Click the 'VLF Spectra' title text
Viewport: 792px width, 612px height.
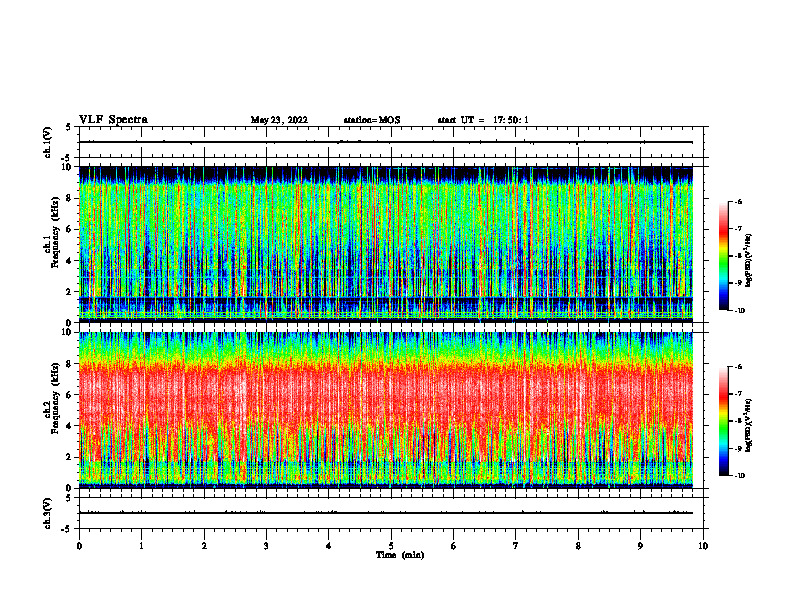pos(113,120)
